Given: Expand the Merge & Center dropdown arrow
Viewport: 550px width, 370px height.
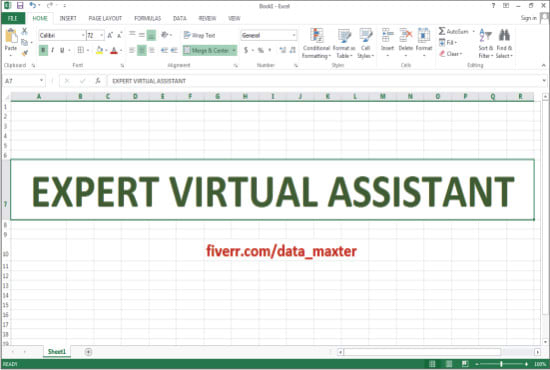Looking at the screenshot, I should pyautogui.click(x=234, y=51).
